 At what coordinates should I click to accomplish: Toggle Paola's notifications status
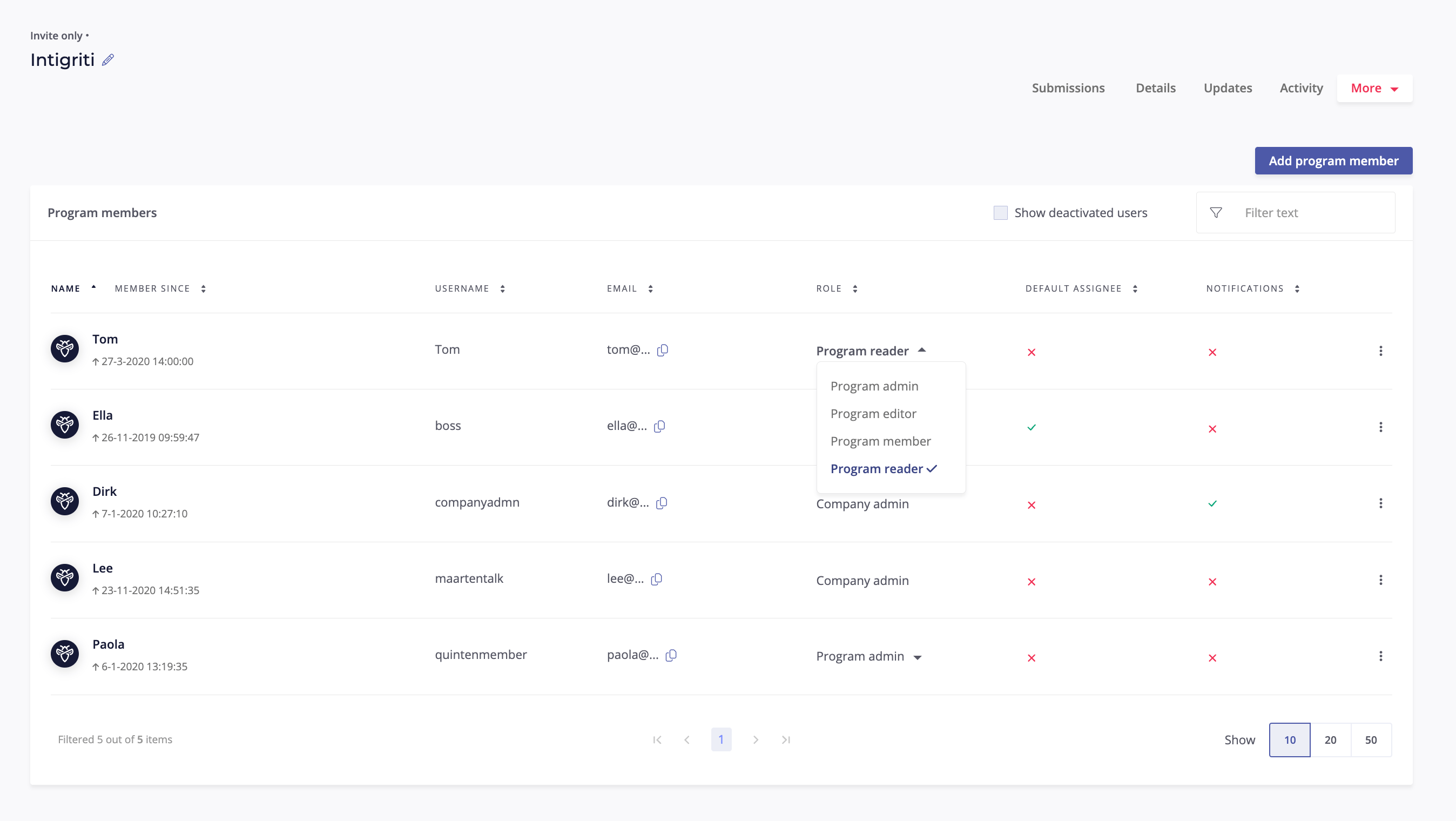pyautogui.click(x=1212, y=658)
